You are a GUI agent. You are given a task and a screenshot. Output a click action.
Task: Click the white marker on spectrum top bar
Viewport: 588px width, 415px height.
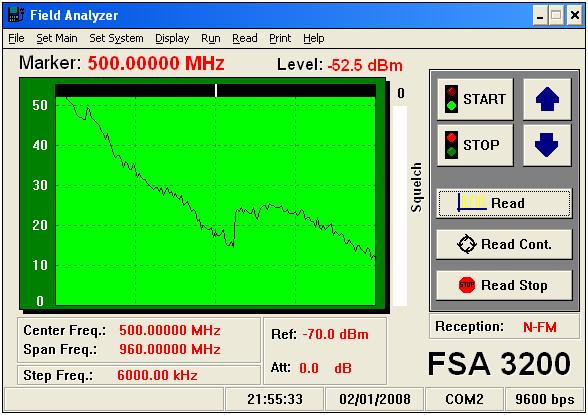point(216,90)
